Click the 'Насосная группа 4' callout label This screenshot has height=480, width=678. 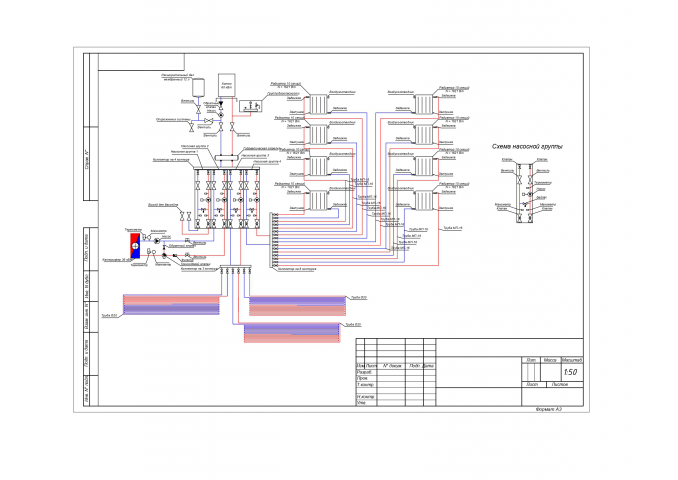pyautogui.click(x=268, y=162)
